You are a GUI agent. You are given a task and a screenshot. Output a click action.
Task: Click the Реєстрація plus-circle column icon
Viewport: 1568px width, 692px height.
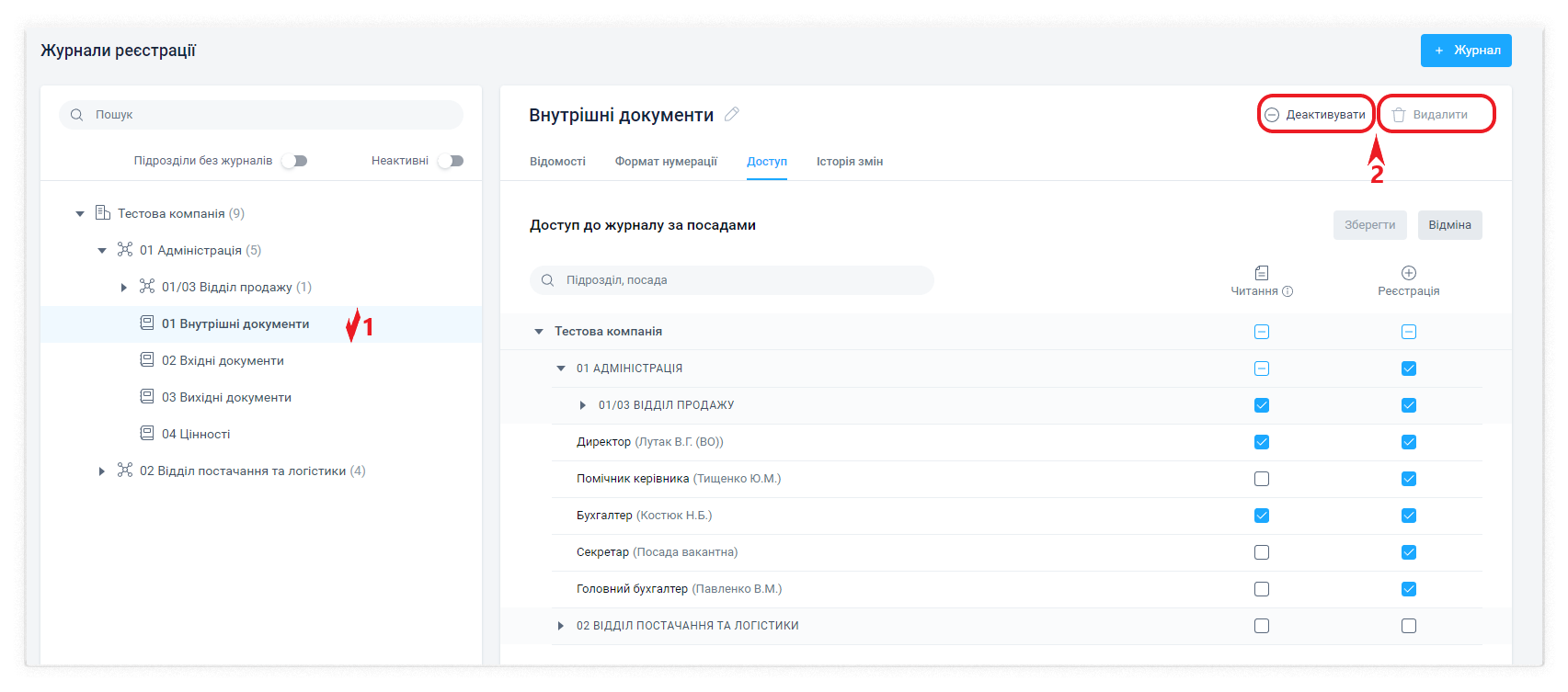pyautogui.click(x=1408, y=273)
